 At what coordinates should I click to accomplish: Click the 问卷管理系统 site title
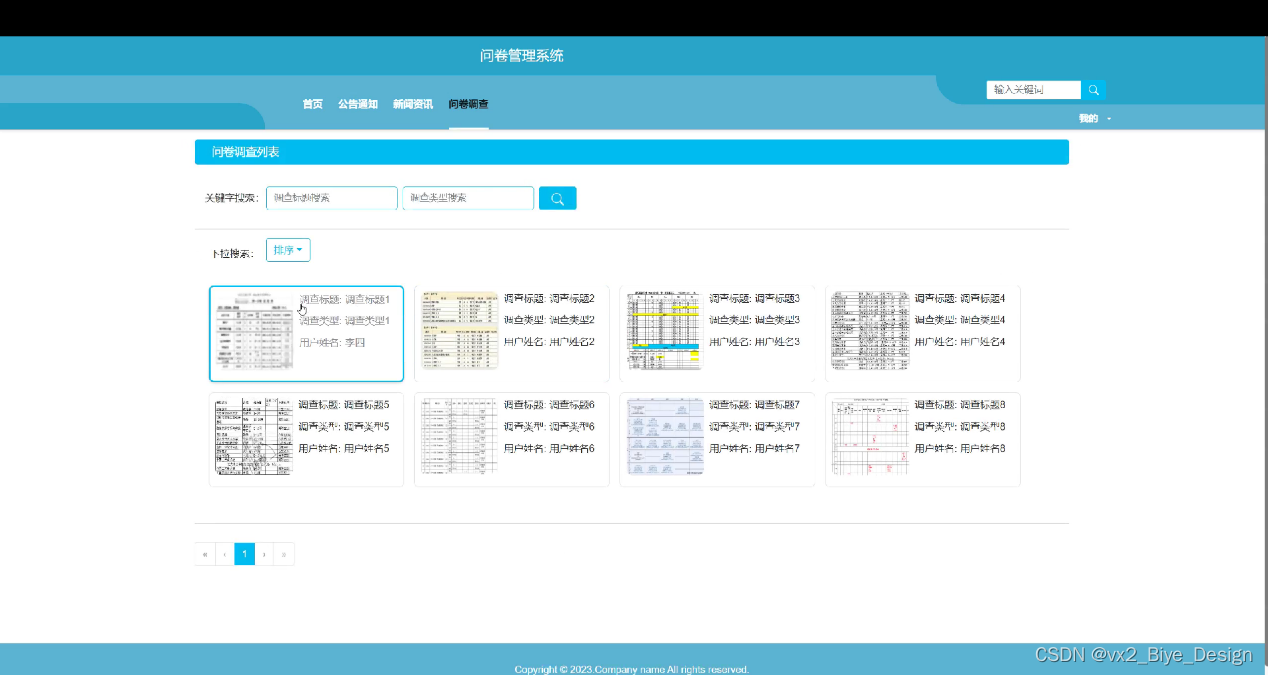point(522,56)
